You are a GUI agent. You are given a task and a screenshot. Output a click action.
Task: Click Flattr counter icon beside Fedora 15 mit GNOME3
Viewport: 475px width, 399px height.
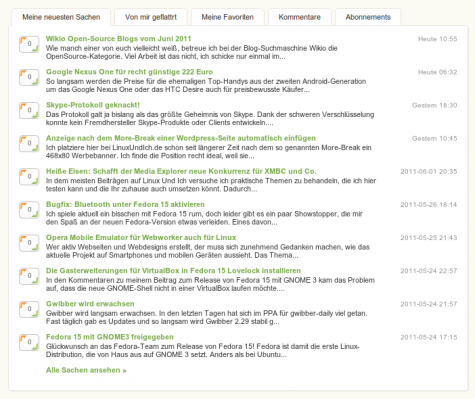pyautogui.click(x=29, y=342)
